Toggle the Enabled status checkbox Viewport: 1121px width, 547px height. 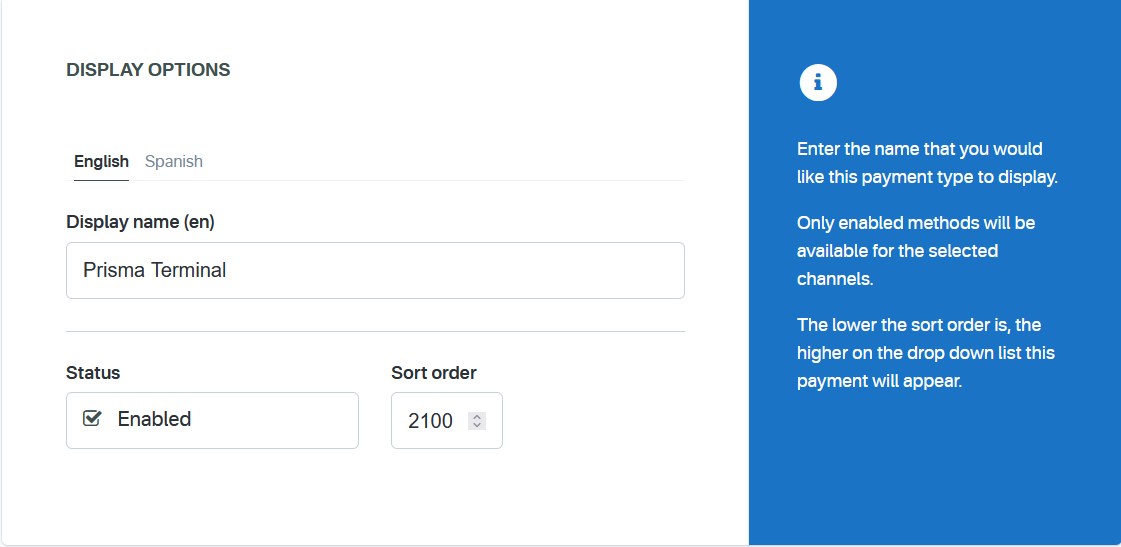pyautogui.click(x=92, y=419)
